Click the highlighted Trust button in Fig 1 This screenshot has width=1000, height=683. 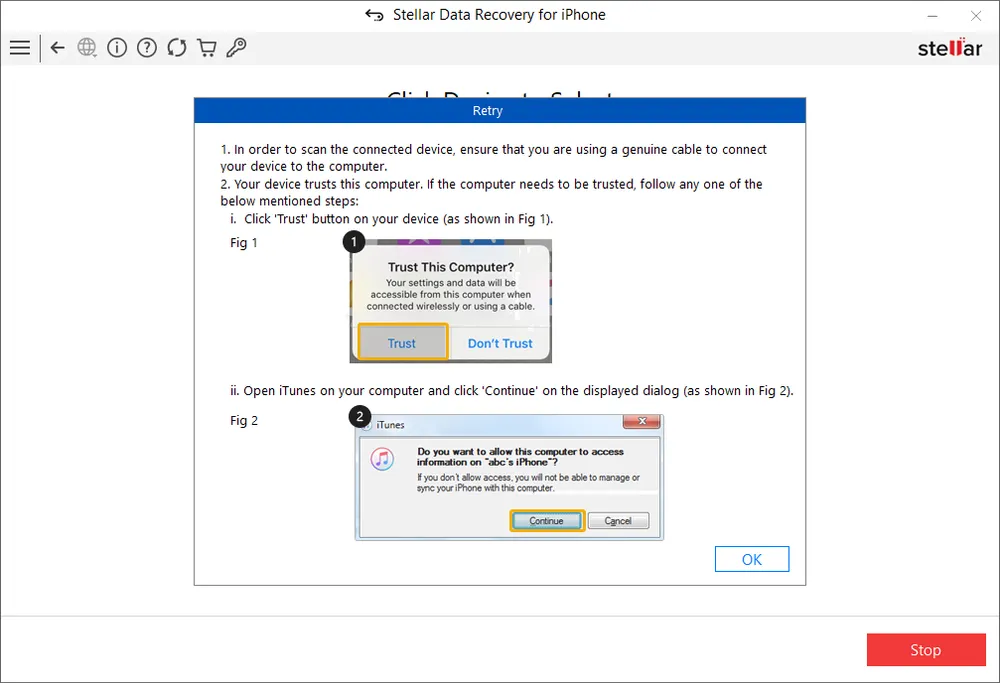[402, 343]
